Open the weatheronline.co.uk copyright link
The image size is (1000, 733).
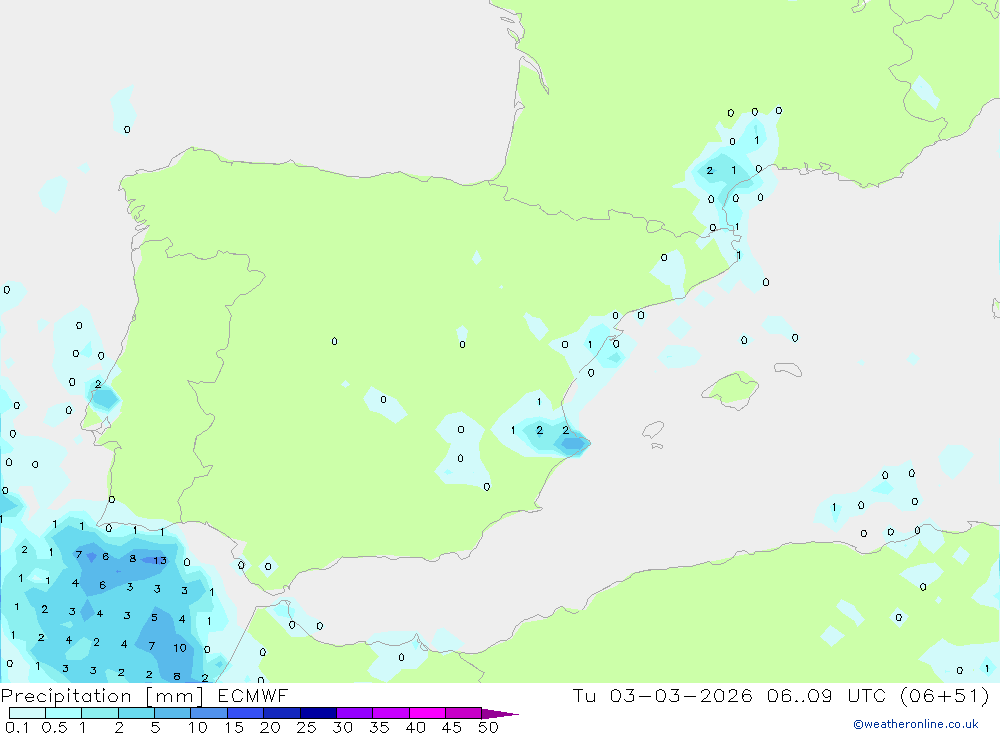[x=916, y=724]
